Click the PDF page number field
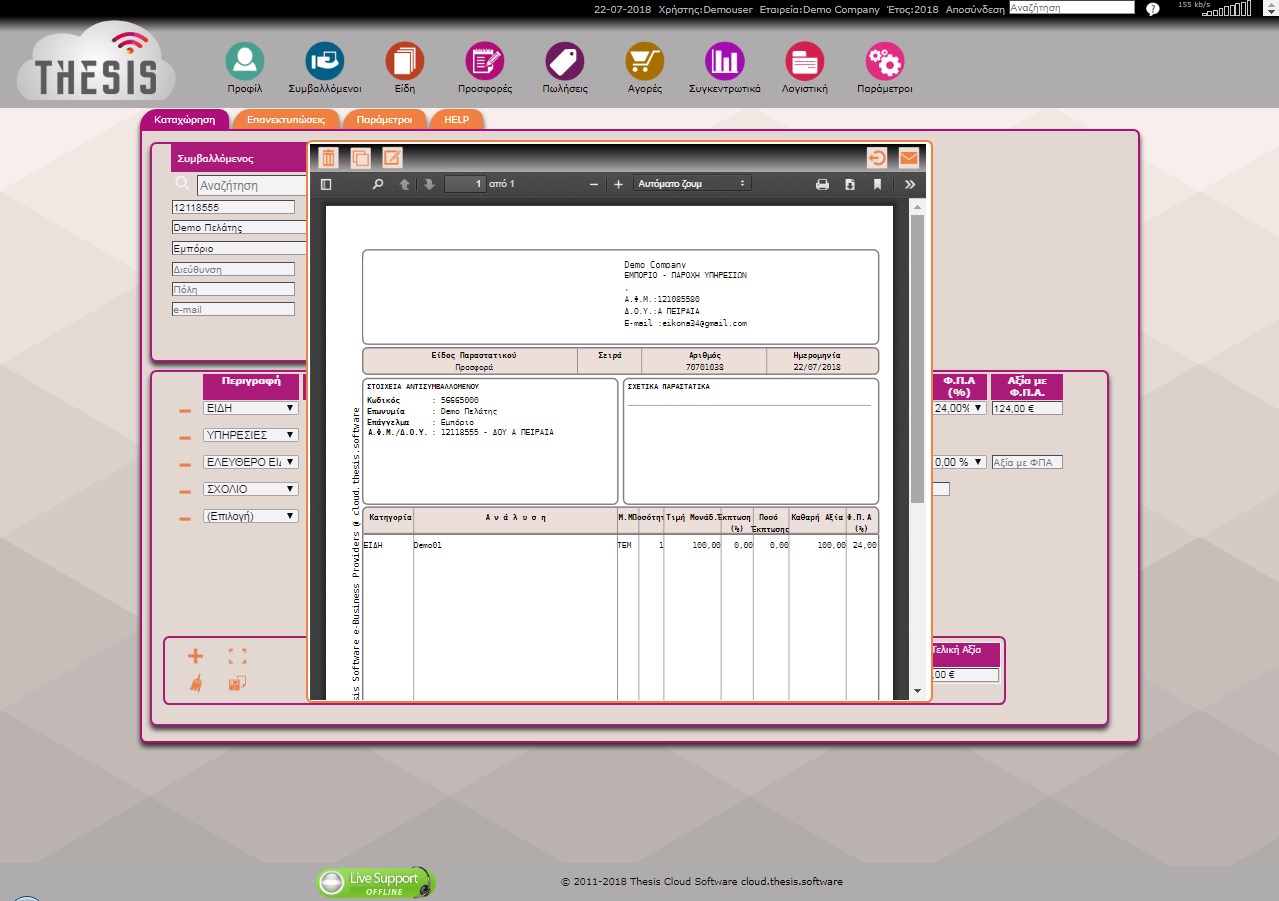This screenshot has width=1279, height=901. click(465, 184)
